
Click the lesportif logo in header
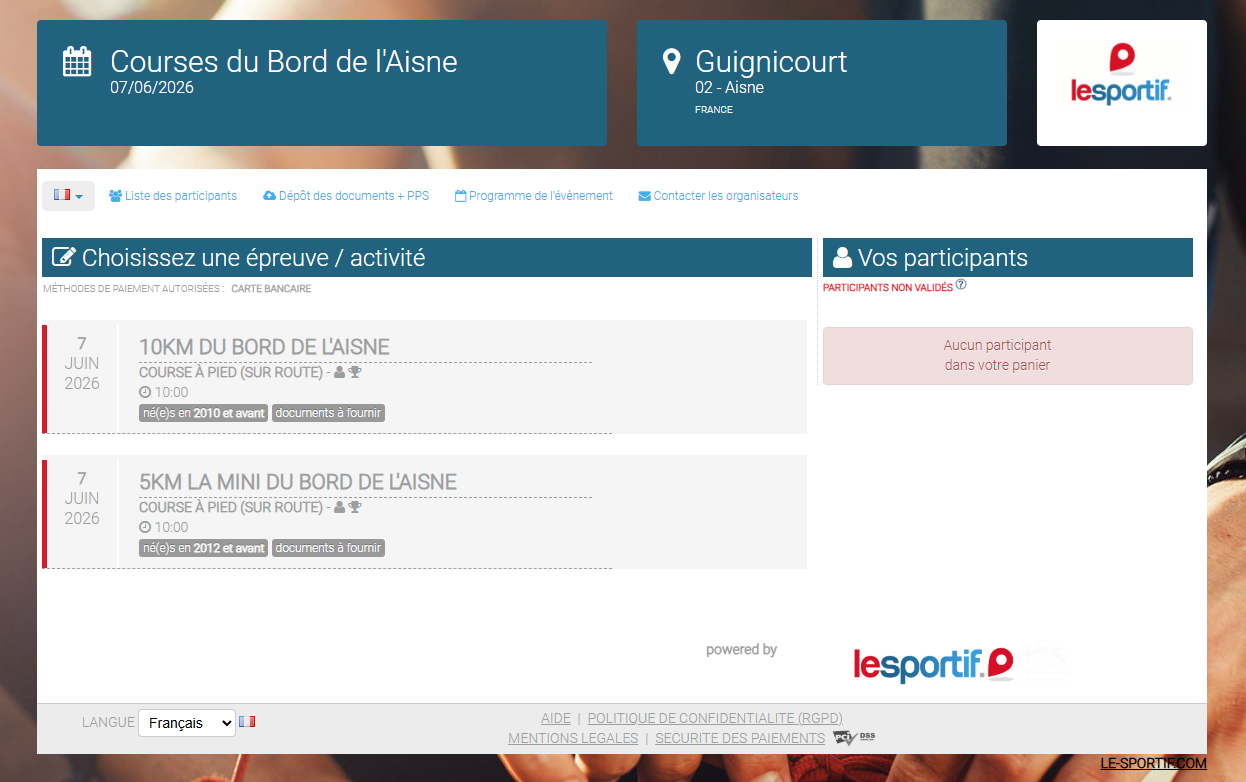(x=1121, y=83)
